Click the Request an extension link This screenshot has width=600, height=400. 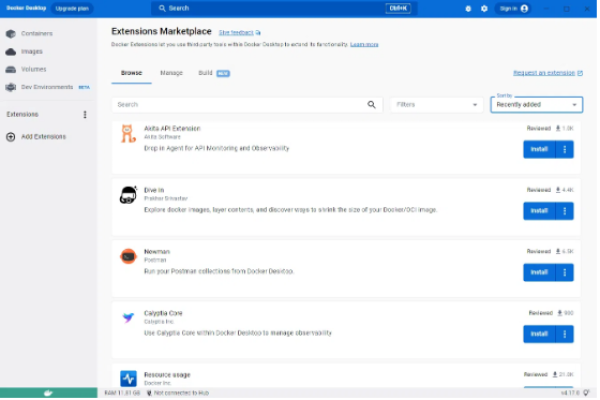(544, 73)
